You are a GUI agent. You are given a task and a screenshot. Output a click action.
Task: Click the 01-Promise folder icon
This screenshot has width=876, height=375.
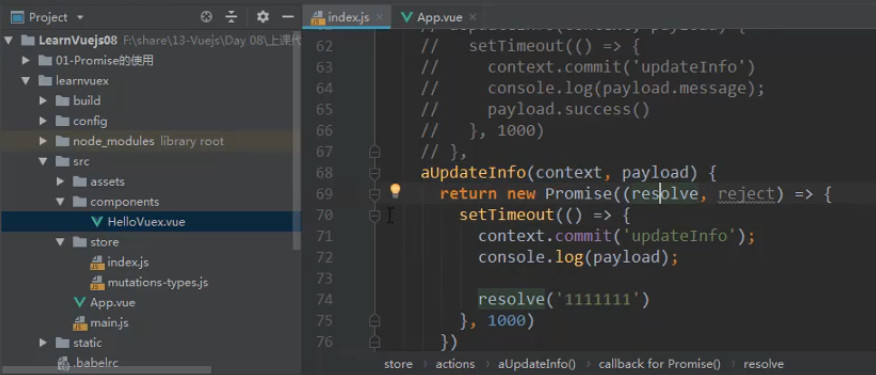45,60
